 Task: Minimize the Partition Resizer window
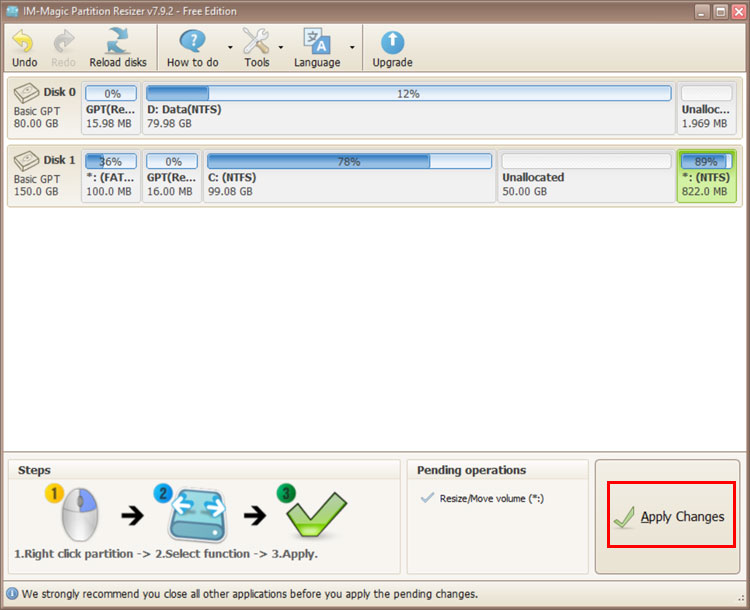click(702, 11)
